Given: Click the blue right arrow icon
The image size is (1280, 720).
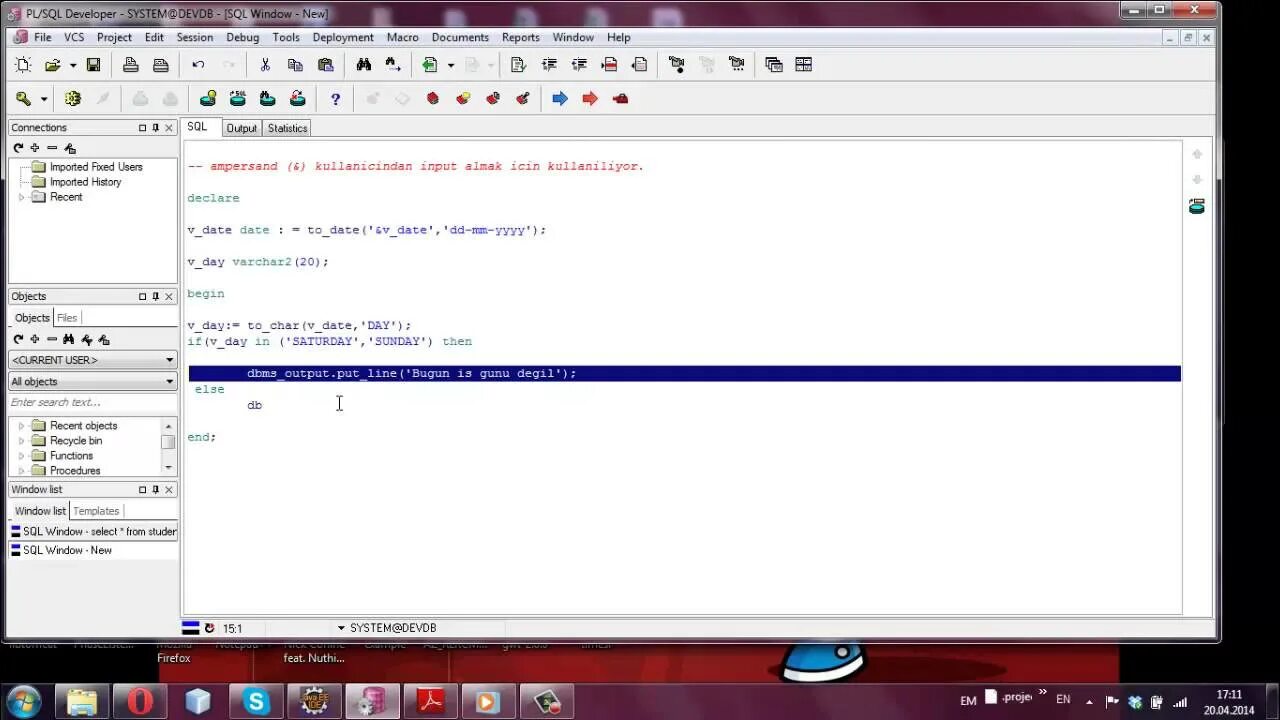Looking at the screenshot, I should tap(560, 99).
